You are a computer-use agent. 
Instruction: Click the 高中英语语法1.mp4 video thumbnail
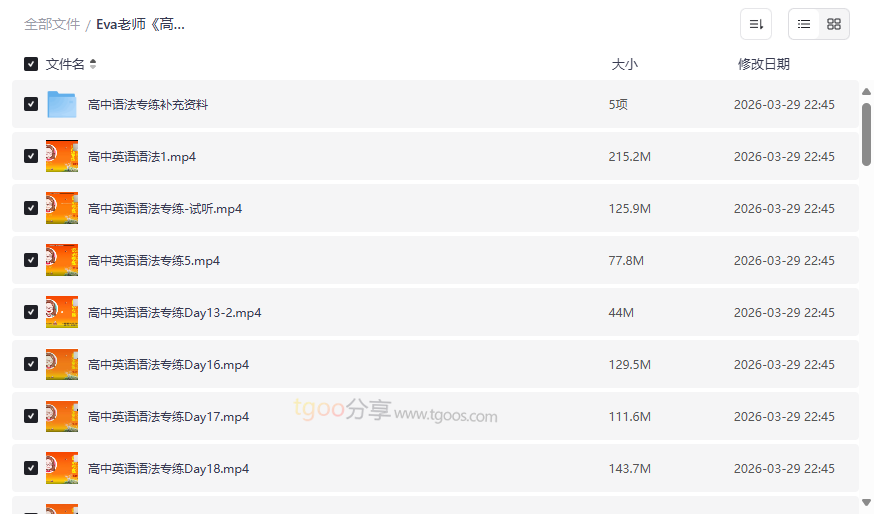[62, 156]
